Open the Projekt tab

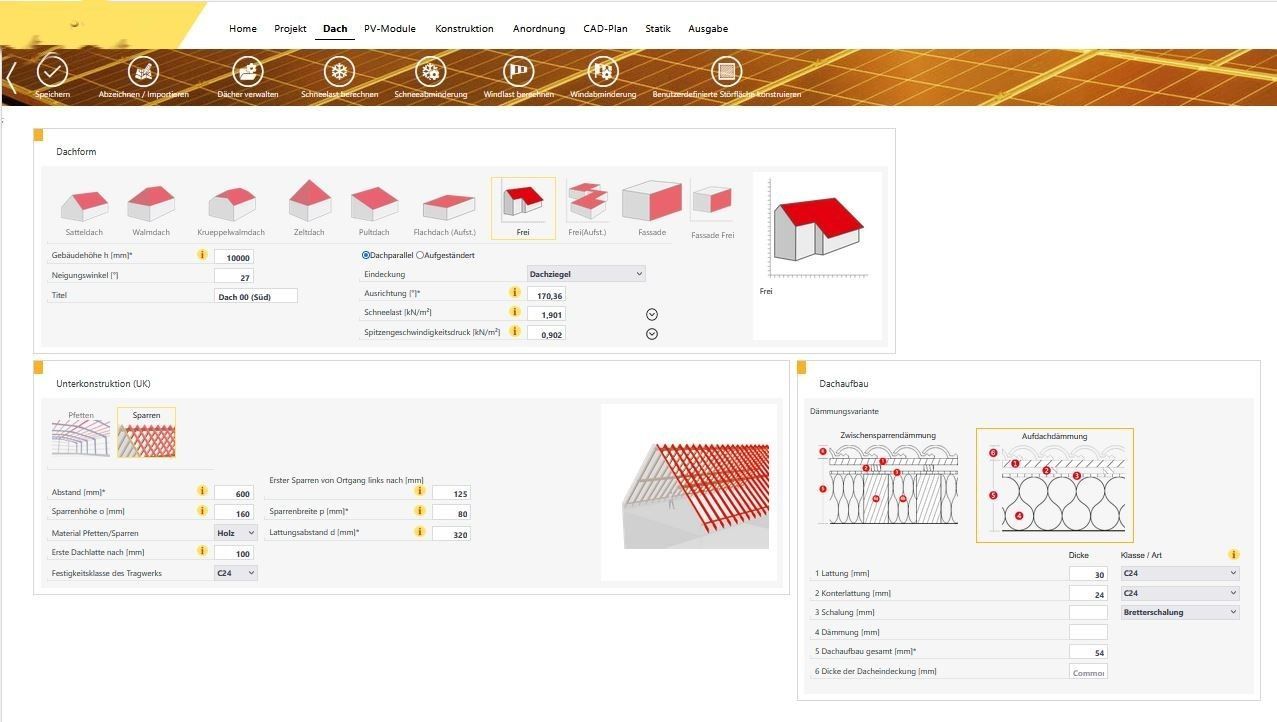(291, 29)
